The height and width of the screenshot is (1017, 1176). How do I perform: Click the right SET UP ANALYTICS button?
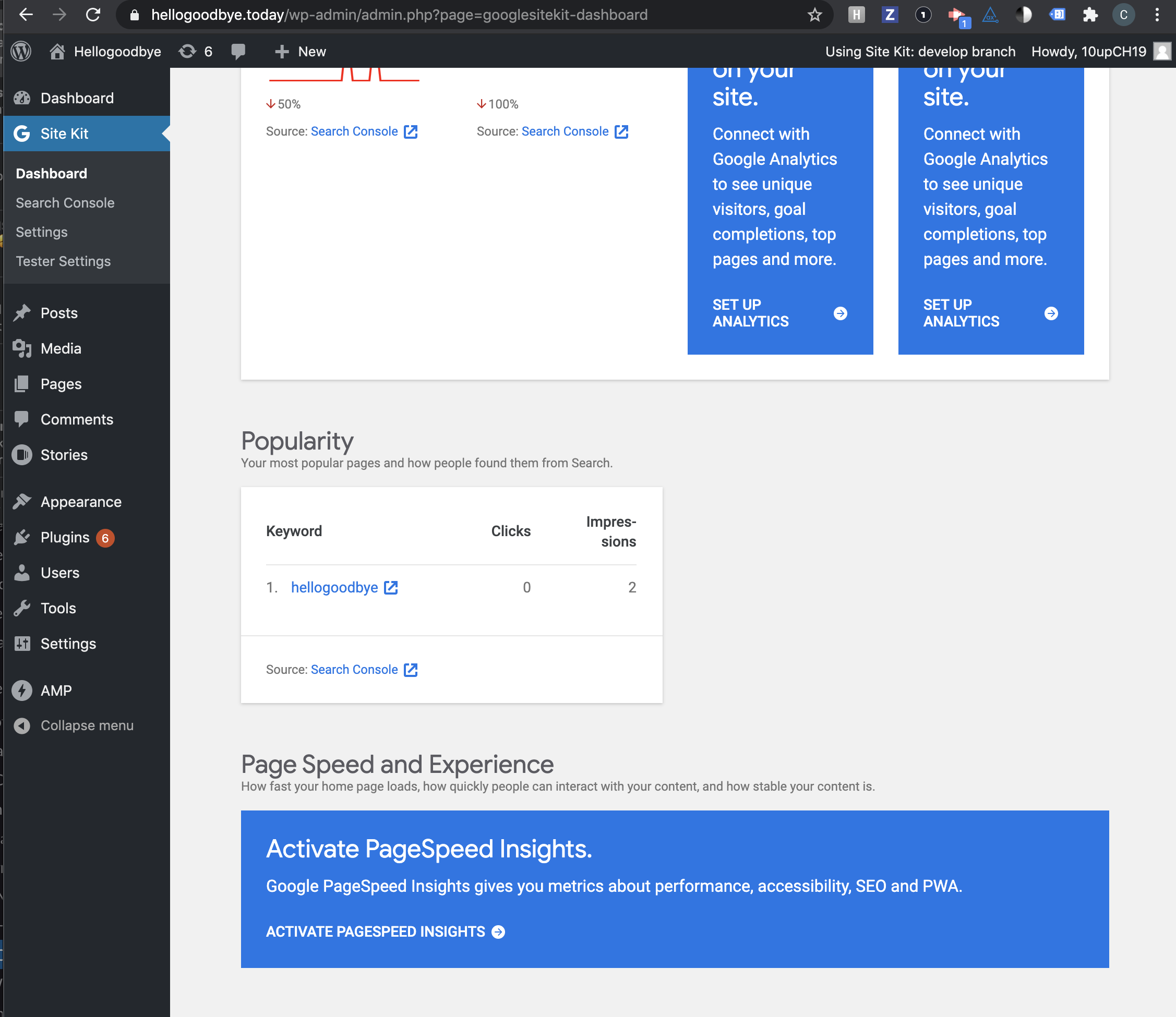point(990,313)
